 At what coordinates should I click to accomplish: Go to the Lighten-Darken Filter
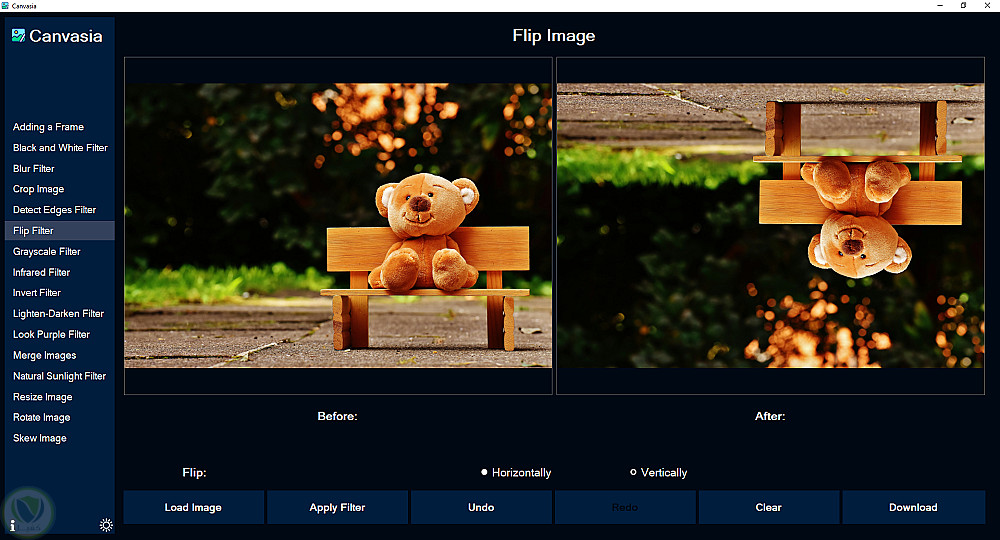(x=59, y=314)
